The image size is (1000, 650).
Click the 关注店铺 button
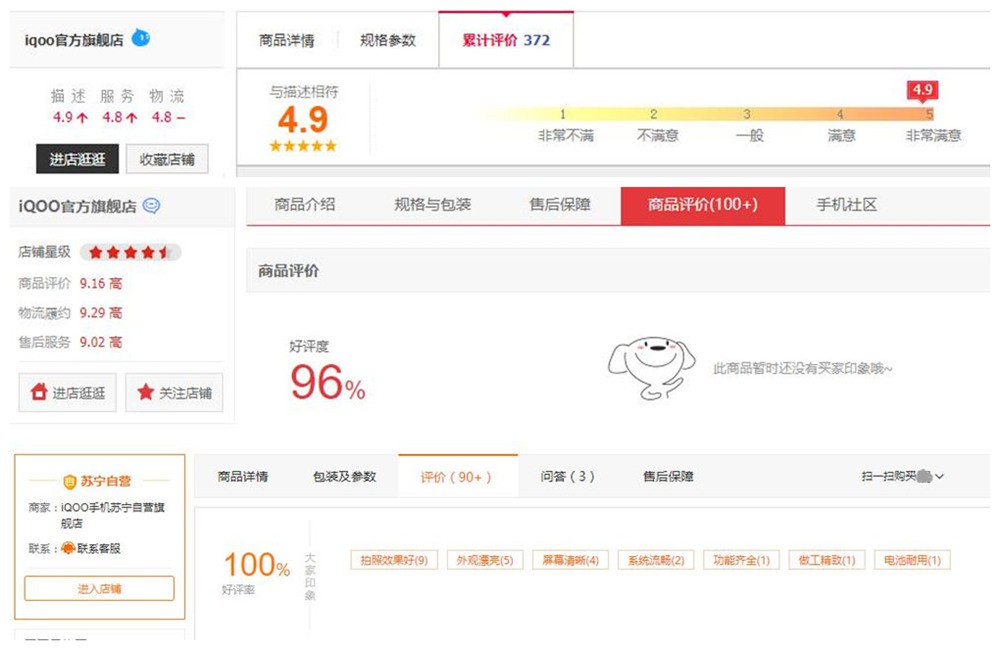[x=174, y=392]
